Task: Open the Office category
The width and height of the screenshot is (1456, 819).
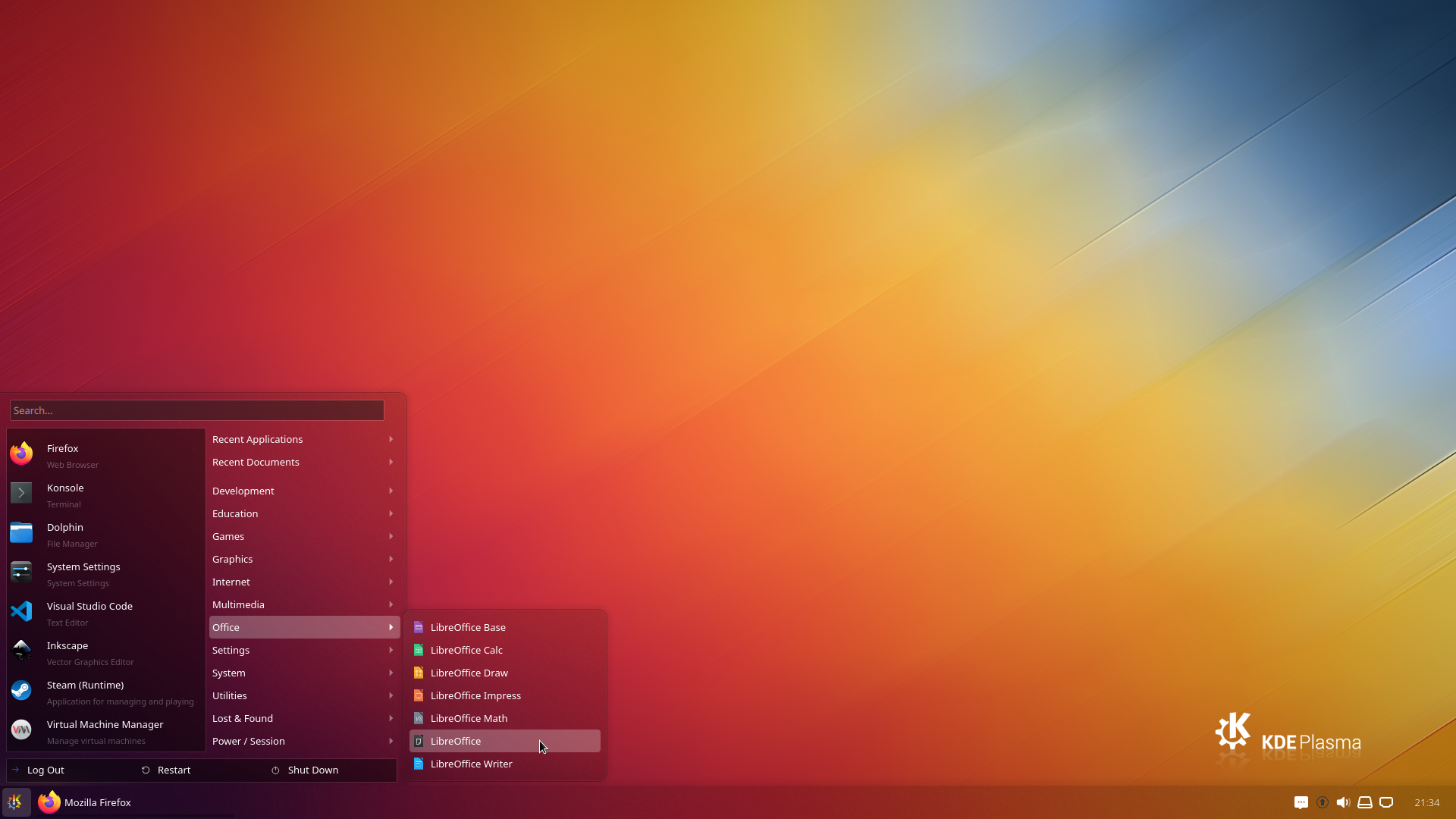Action: (x=303, y=627)
